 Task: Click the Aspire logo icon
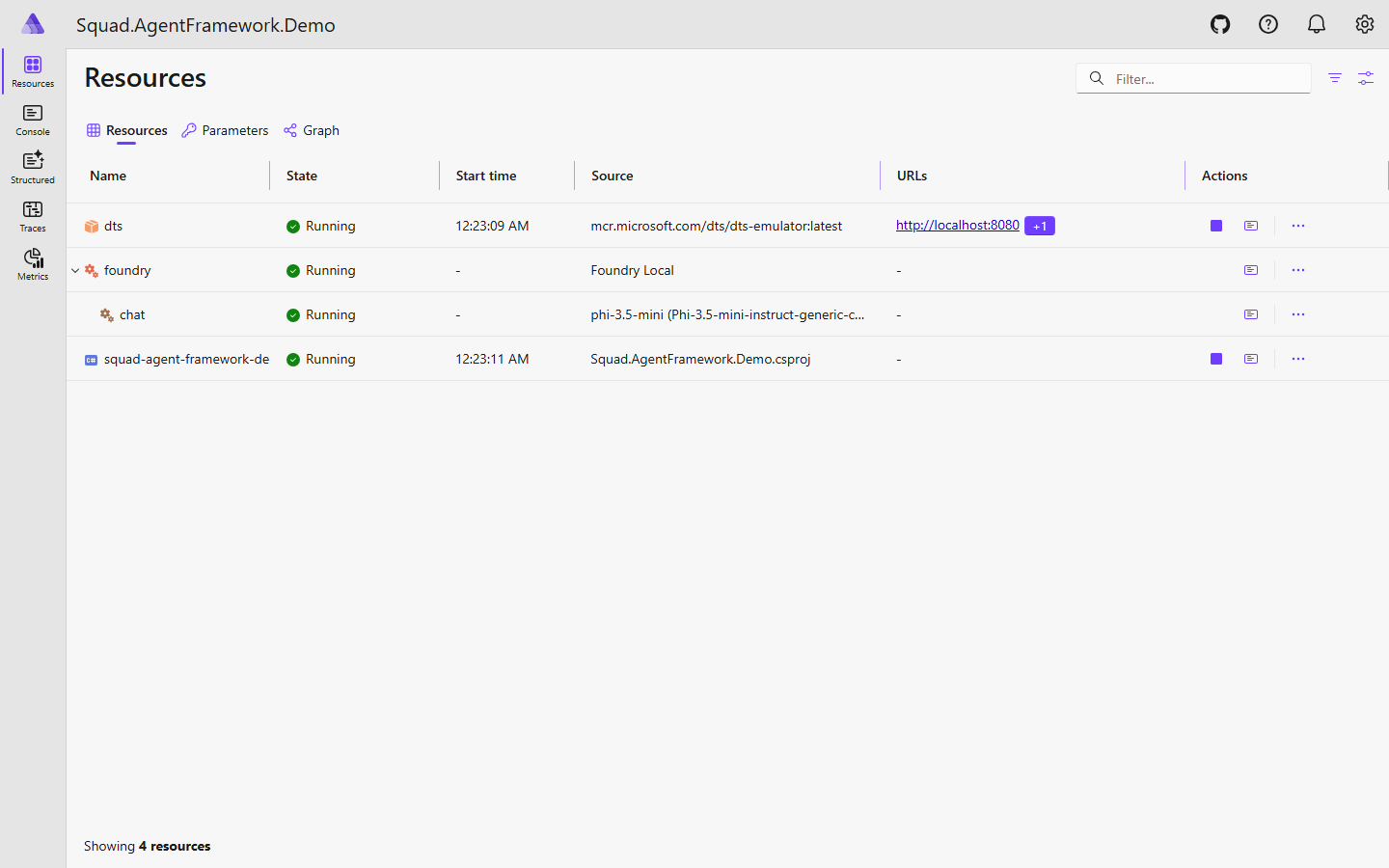(33, 24)
